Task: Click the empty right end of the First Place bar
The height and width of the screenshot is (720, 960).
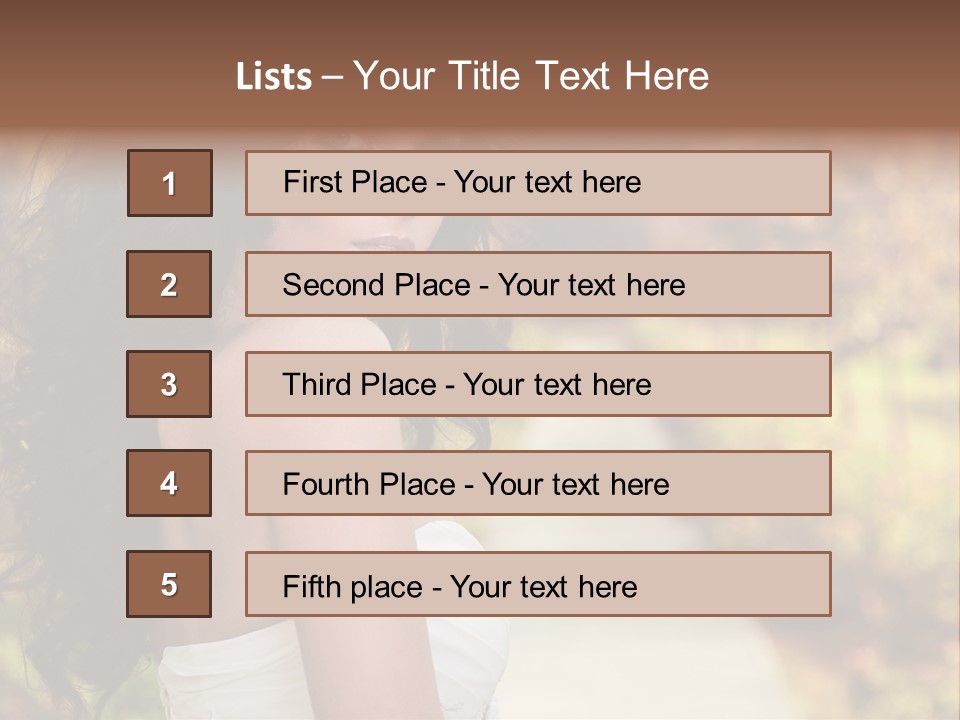Action: click(x=750, y=183)
